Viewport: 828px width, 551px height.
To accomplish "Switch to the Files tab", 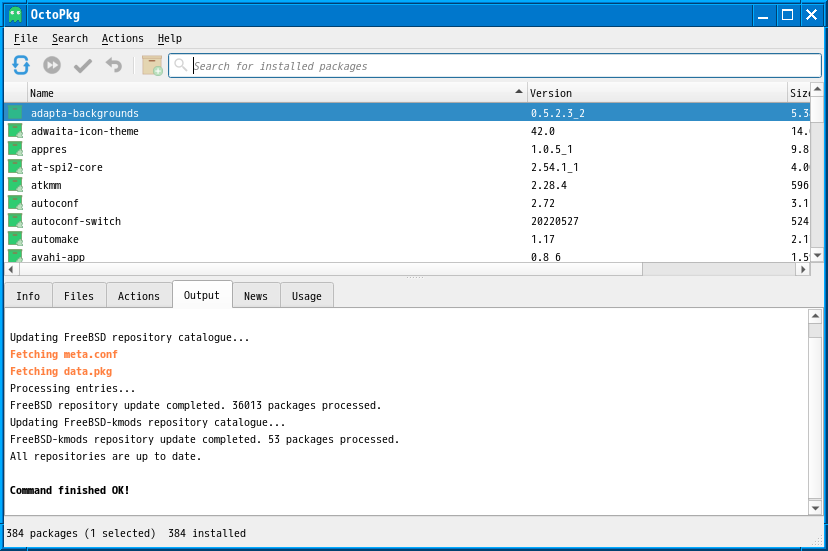I will (x=79, y=296).
